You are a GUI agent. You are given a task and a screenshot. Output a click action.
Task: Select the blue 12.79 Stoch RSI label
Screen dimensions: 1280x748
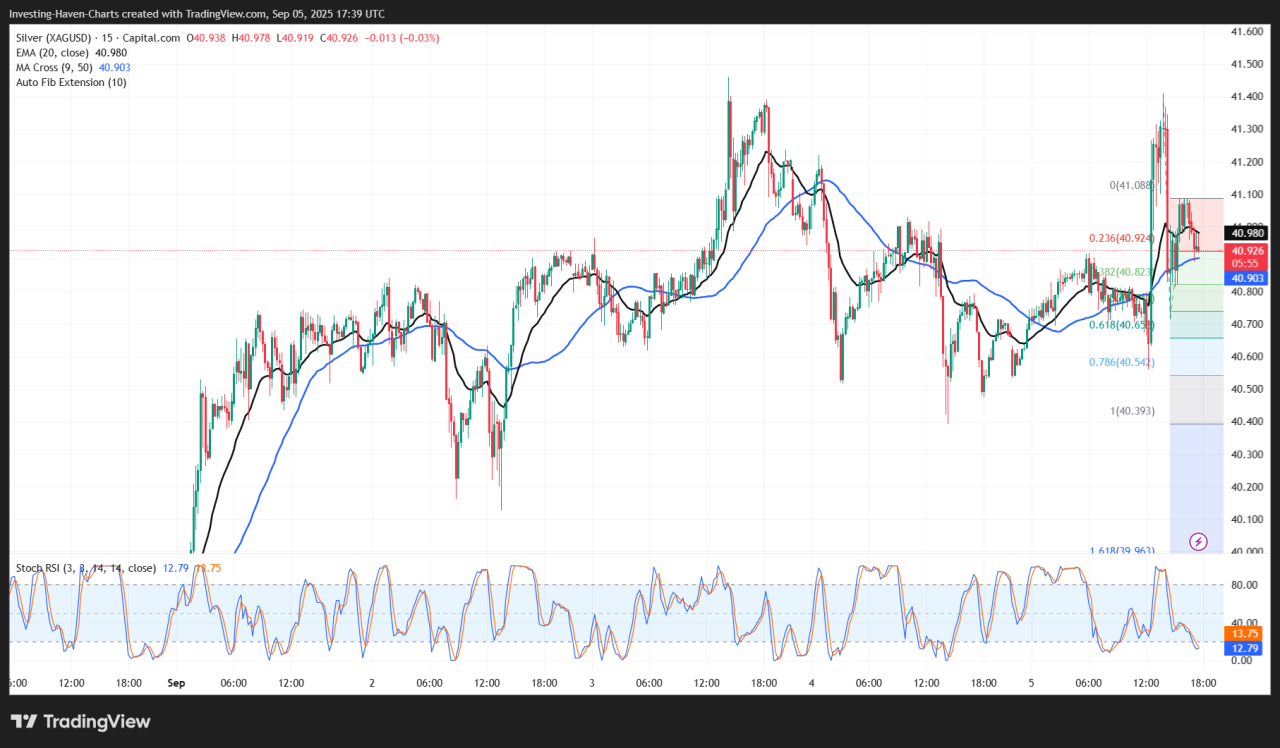(x=1243, y=648)
